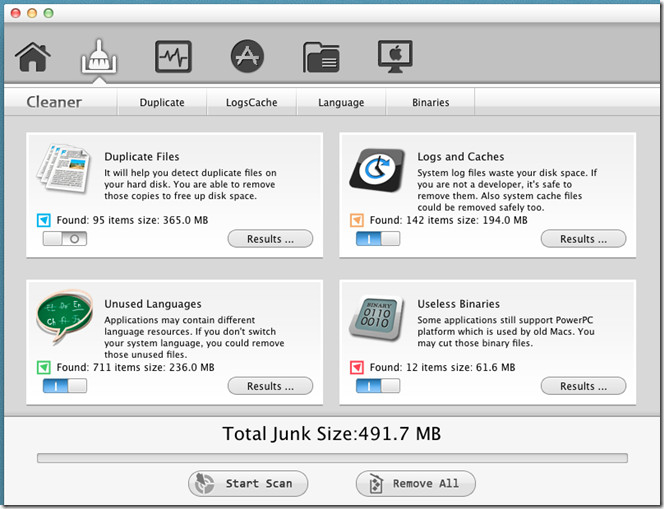
Task: Open the file manager folder icon
Action: tap(321, 58)
